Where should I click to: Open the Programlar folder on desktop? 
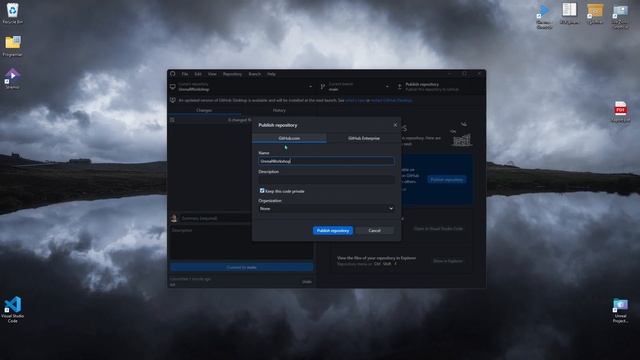13,46
